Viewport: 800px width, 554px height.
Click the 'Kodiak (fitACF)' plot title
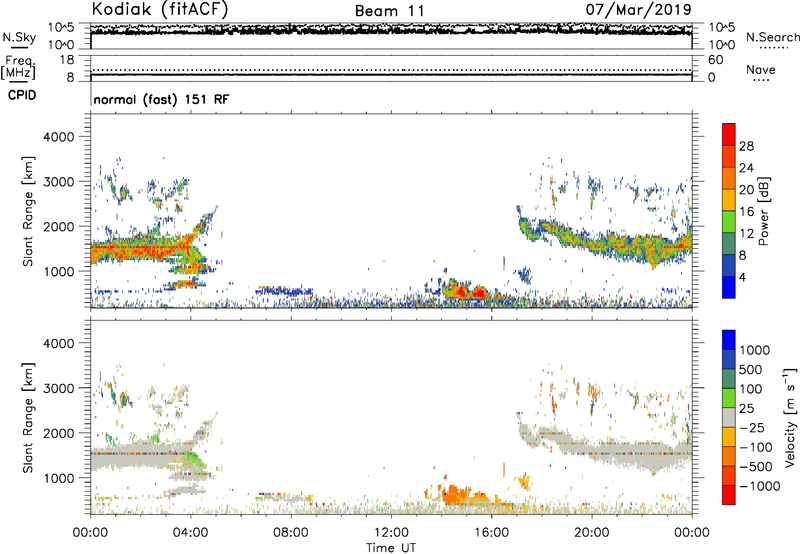click(160, 9)
